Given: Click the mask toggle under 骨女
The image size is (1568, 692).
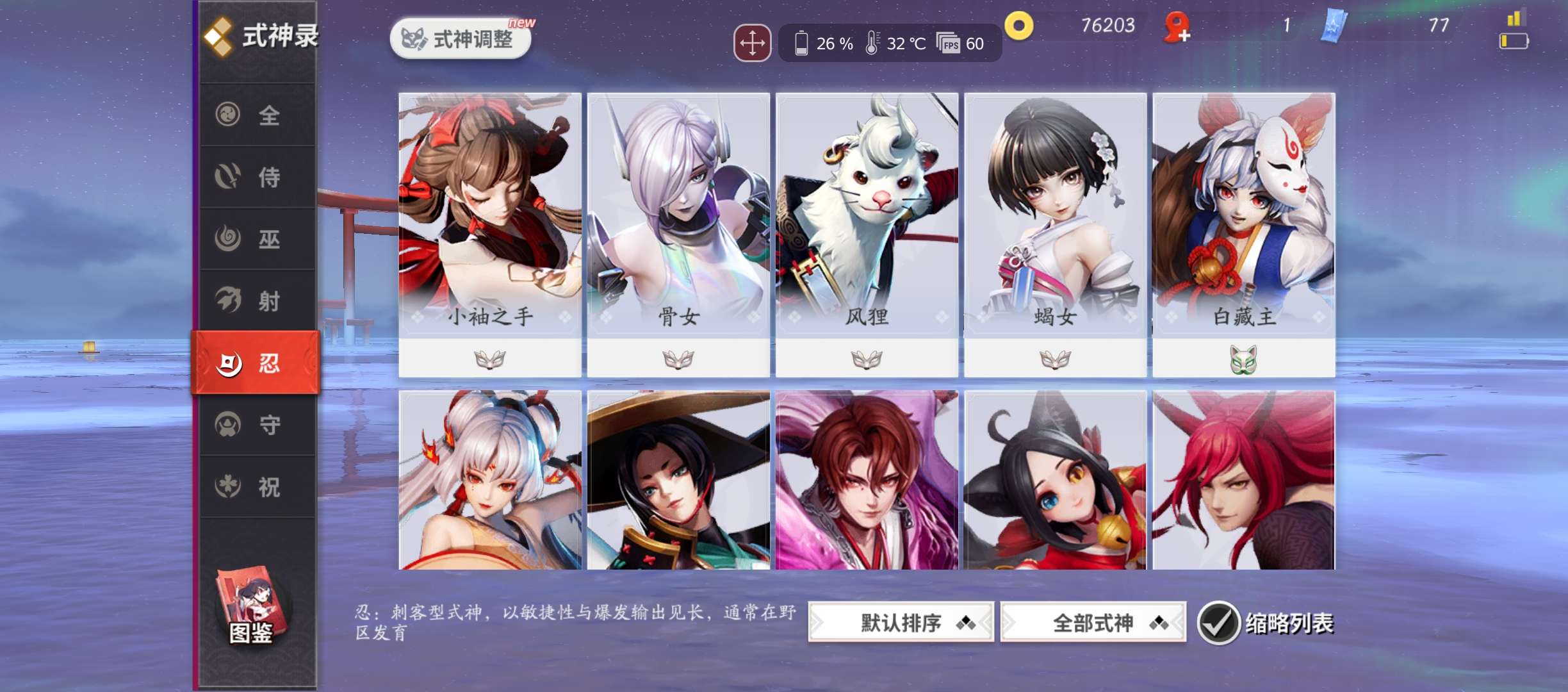Looking at the screenshot, I should [678, 359].
